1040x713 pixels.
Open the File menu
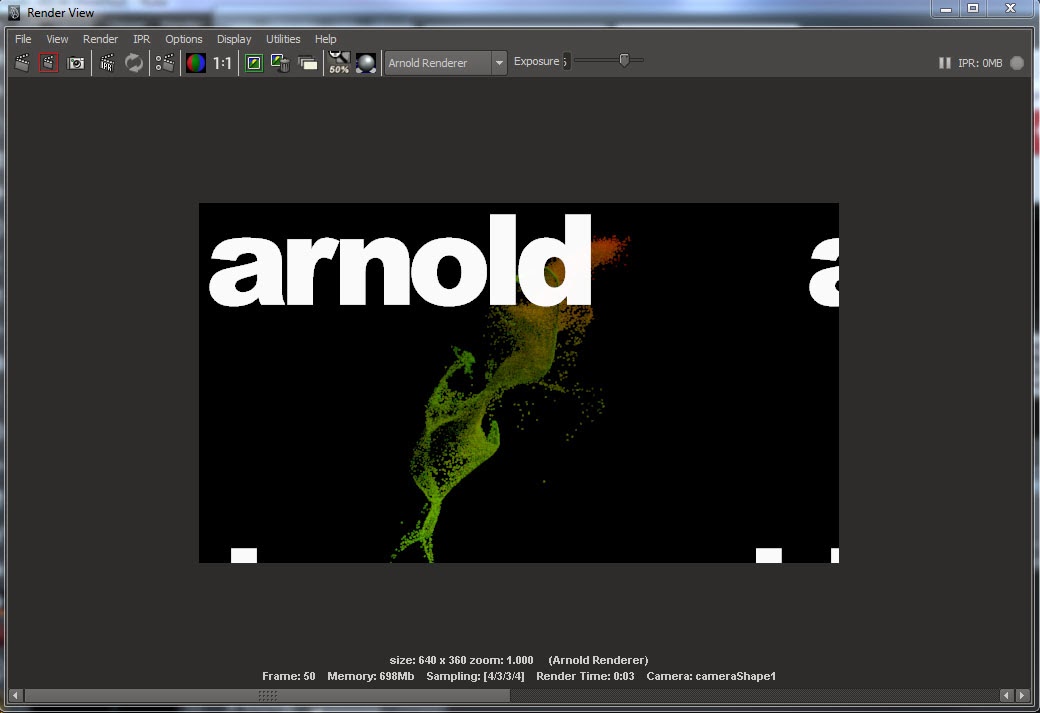23,39
